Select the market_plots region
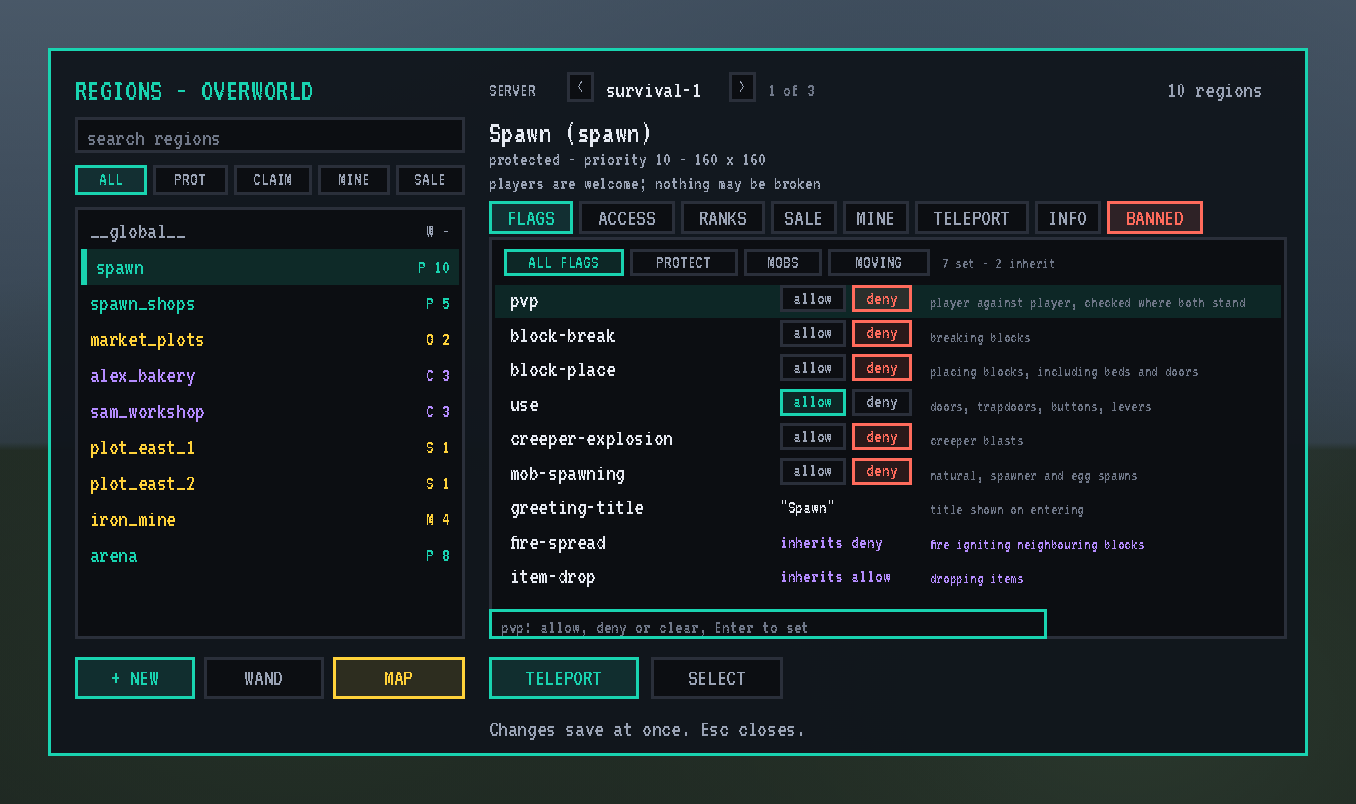This screenshot has width=1356, height=804. coord(270,340)
